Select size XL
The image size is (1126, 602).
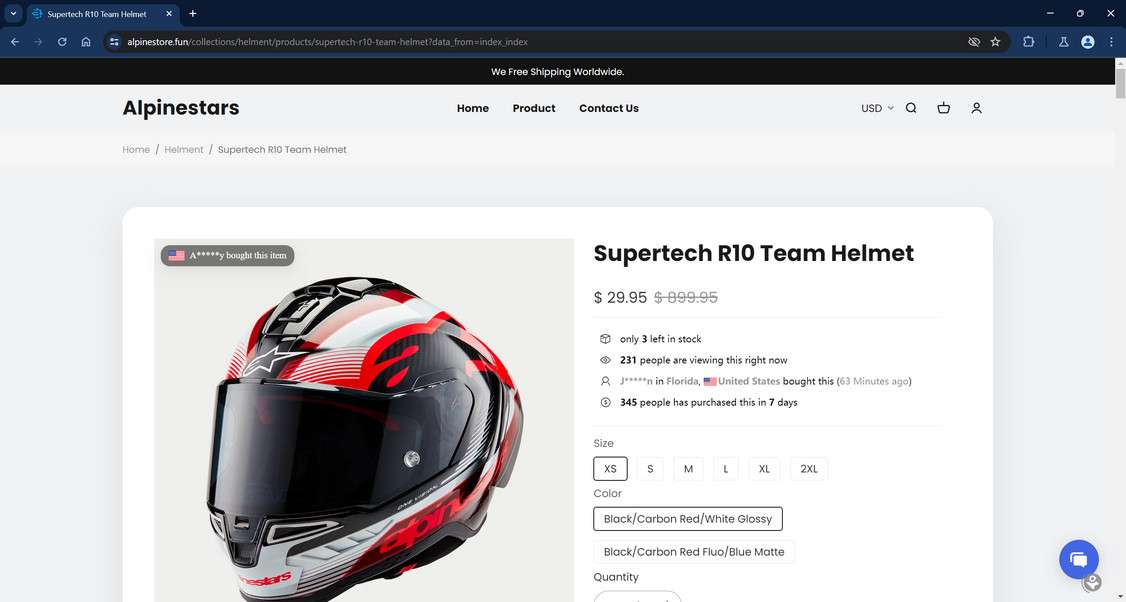(x=764, y=468)
